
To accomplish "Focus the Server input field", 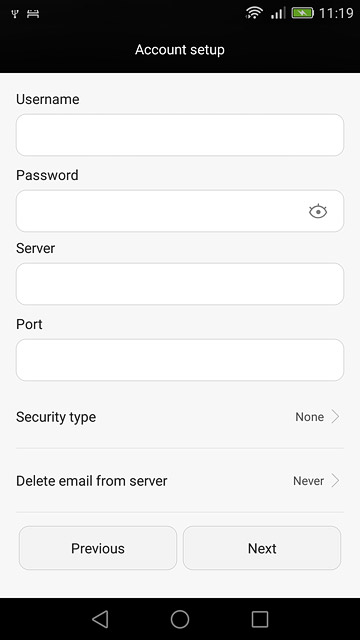I will coord(180,284).
